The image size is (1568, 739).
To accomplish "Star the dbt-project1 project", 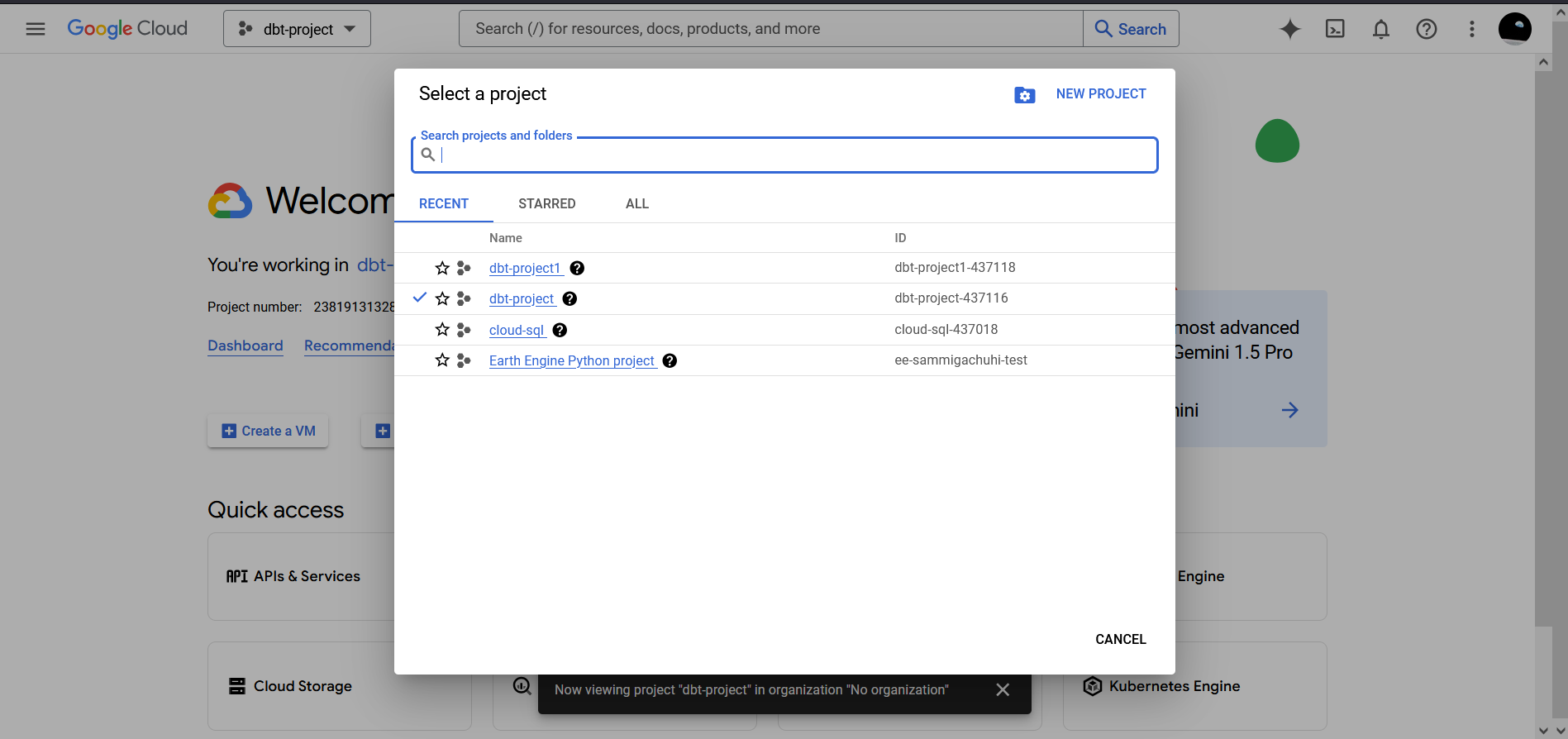I will pyautogui.click(x=442, y=268).
